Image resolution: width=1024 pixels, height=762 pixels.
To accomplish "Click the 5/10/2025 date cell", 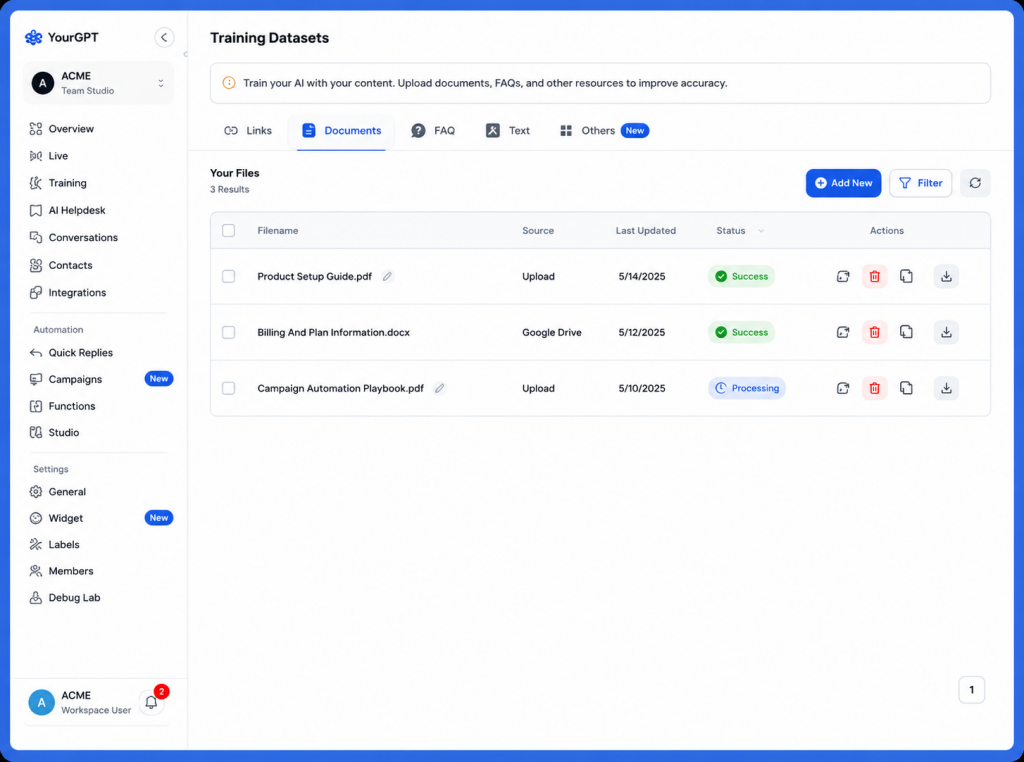I will click(x=642, y=388).
